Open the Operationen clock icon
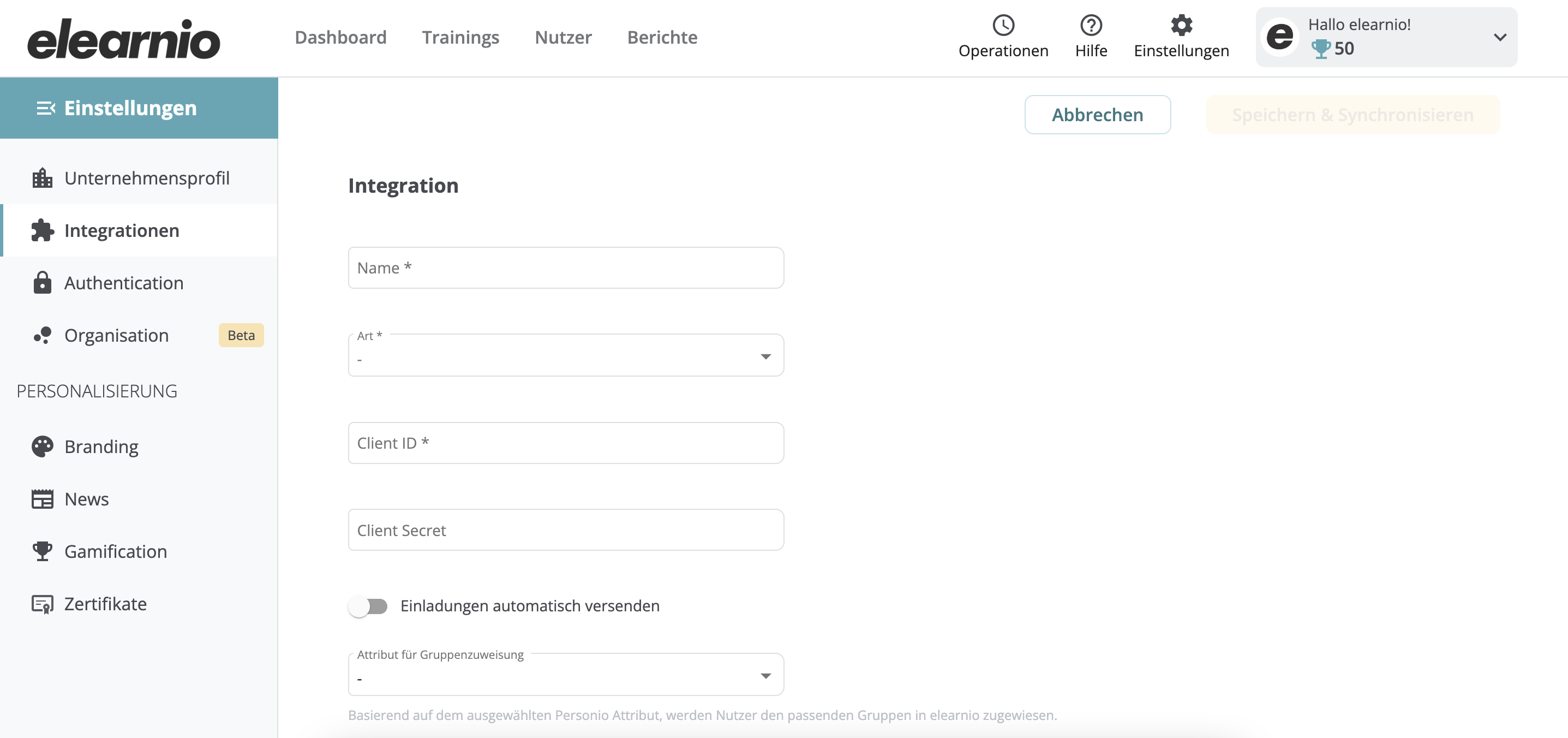This screenshot has height=738, width=1568. tap(1003, 25)
